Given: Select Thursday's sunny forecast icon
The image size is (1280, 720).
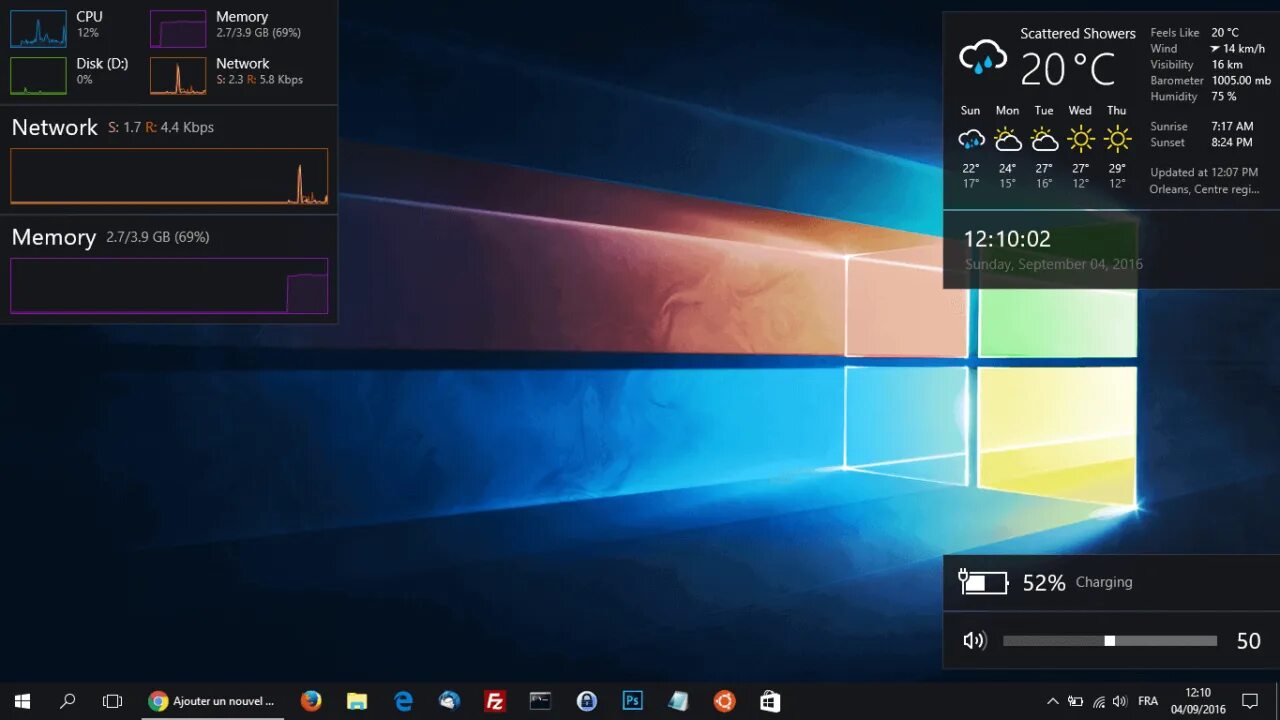Looking at the screenshot, I should tap(1117, 139).
